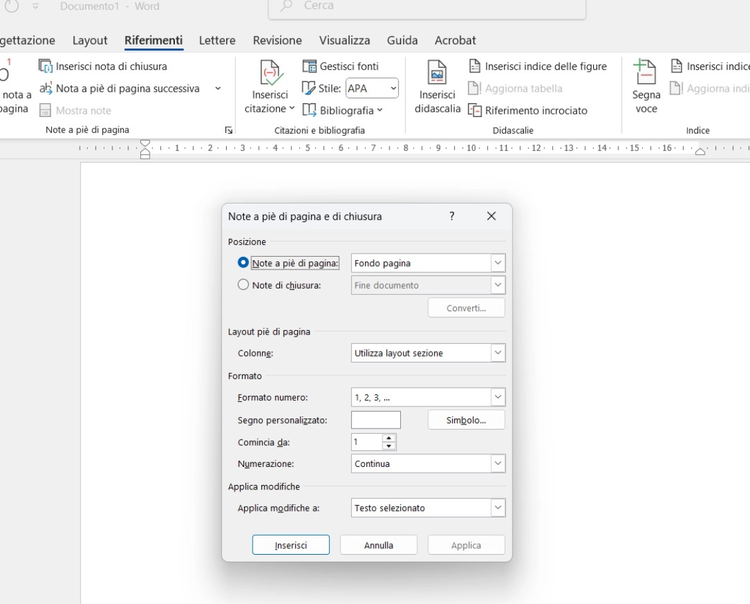This screenshot has width=750, height=604.
Task: Select Note di chiusura radio button
Action: pyautogui.click(x=243, y=285)
